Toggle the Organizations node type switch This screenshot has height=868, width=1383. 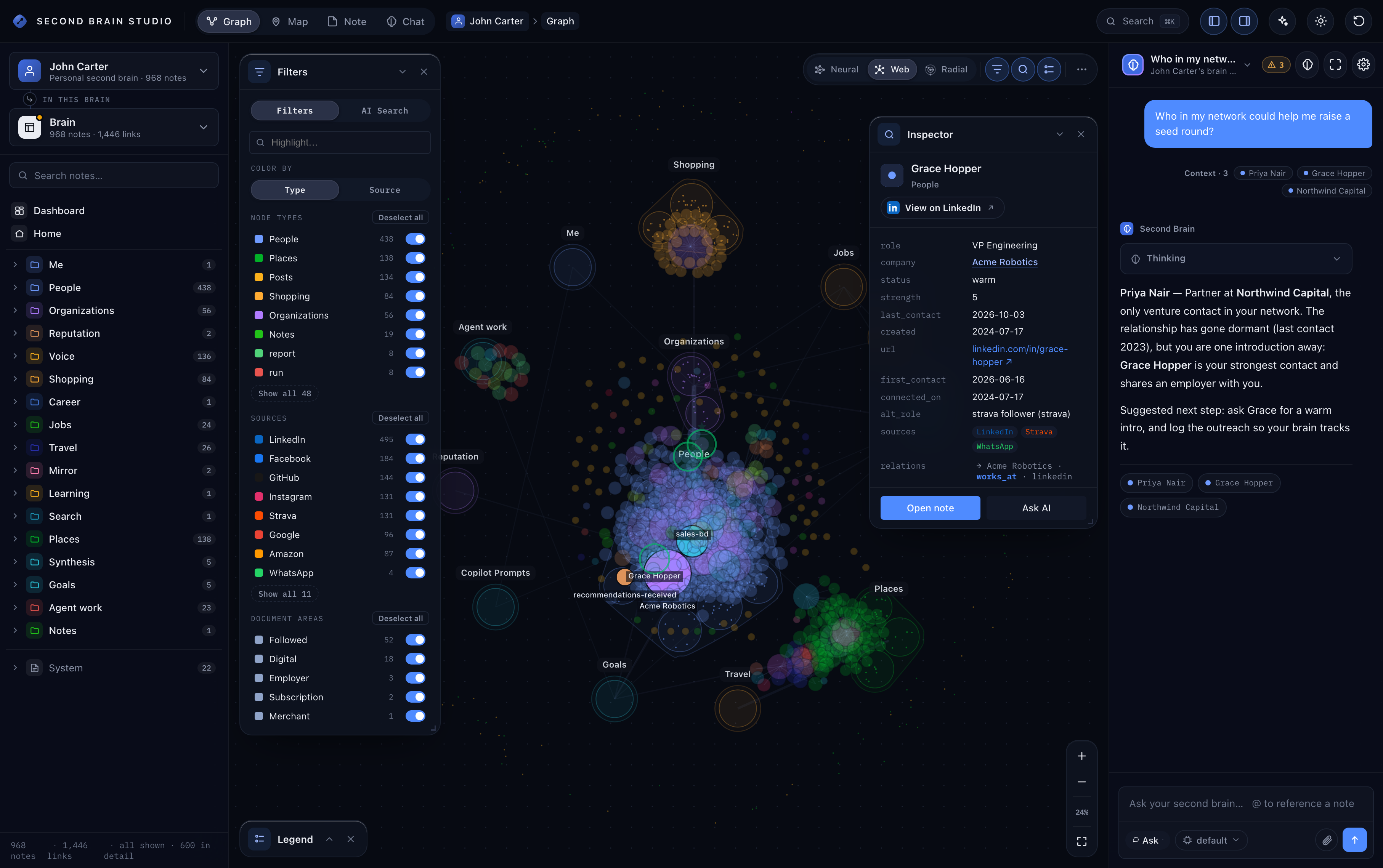pos(415,315)
